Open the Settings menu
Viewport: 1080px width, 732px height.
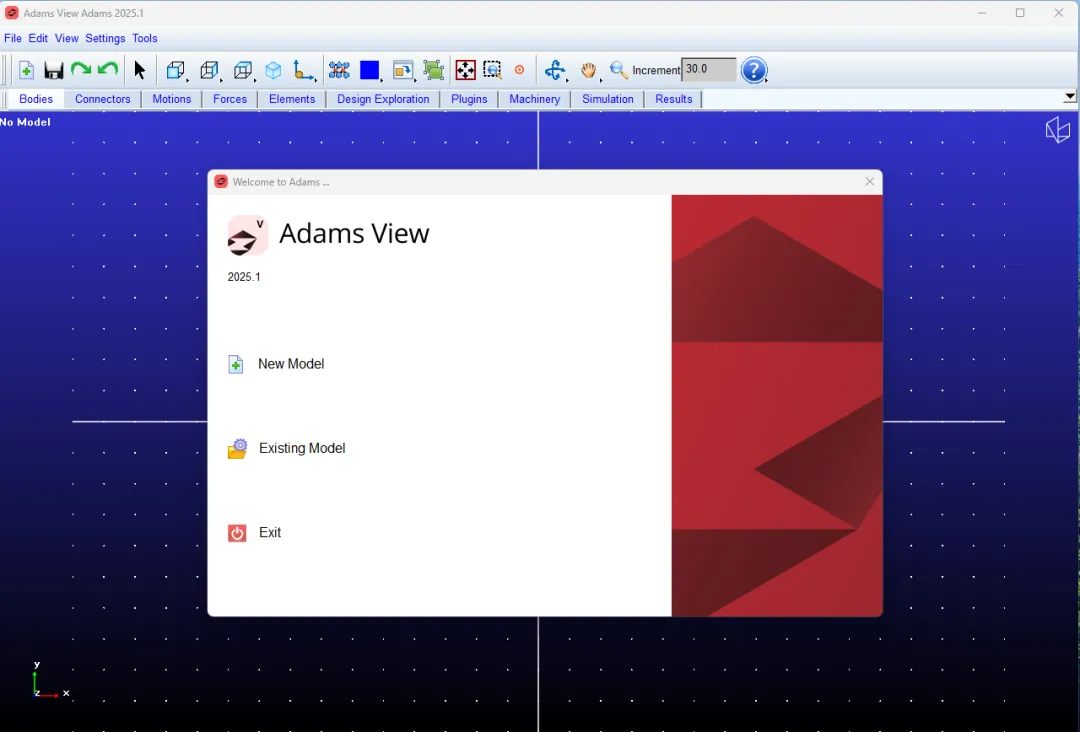tap(105, 39)
